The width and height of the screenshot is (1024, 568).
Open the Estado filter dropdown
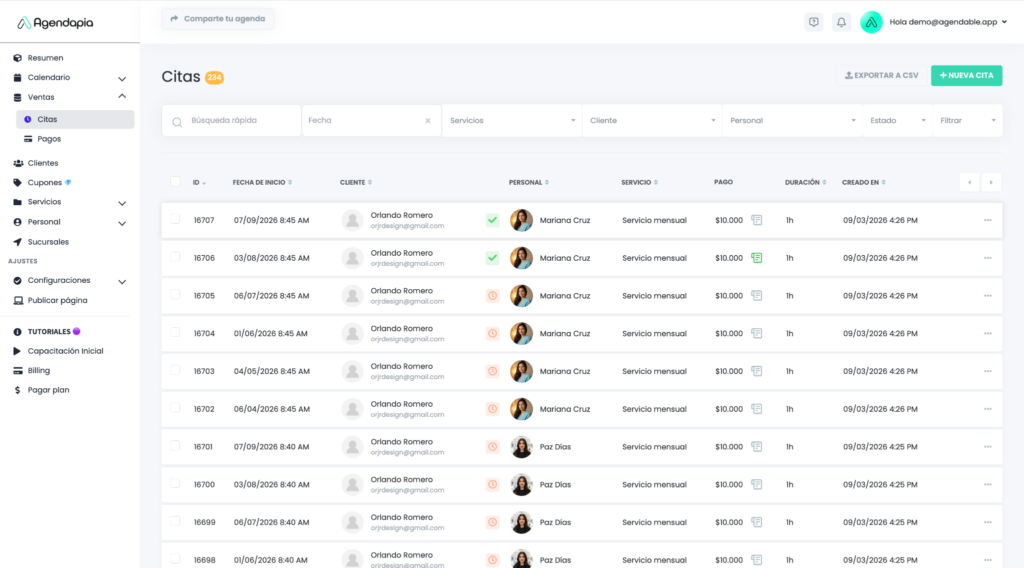click(x=897, y=121)
